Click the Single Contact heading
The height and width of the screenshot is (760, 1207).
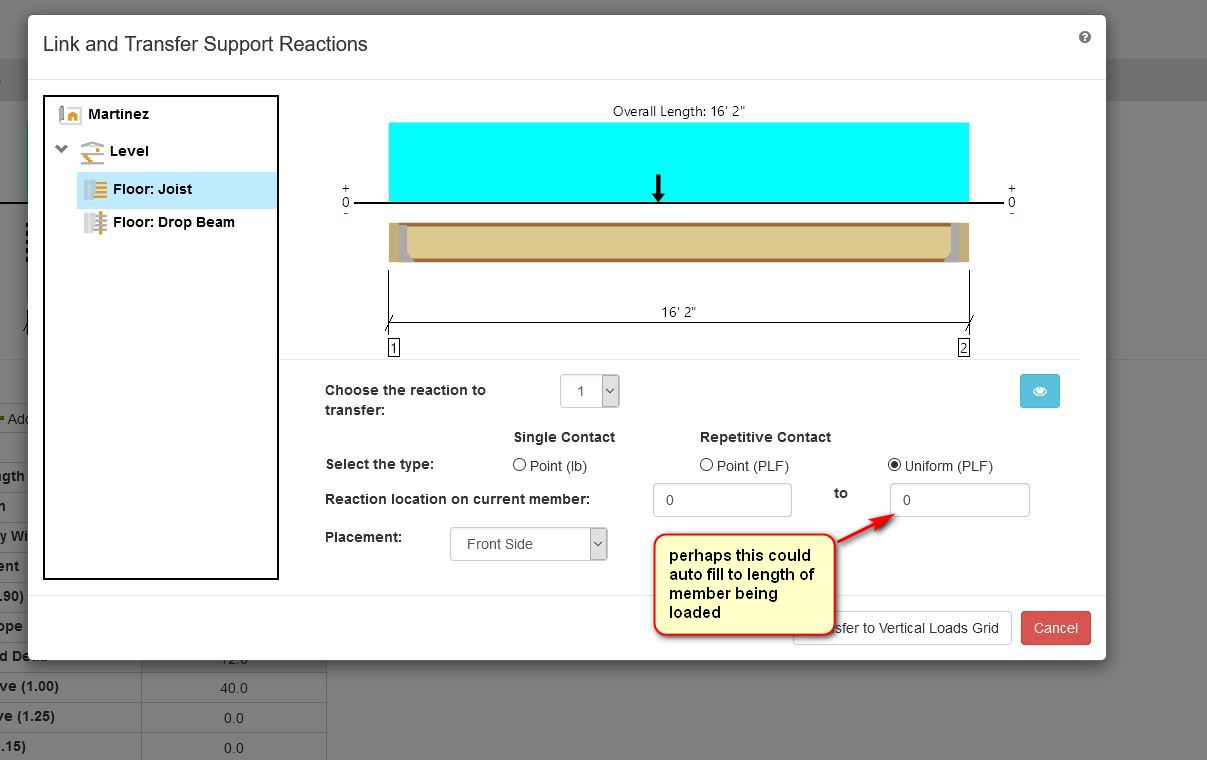click(x=564, y=437)
